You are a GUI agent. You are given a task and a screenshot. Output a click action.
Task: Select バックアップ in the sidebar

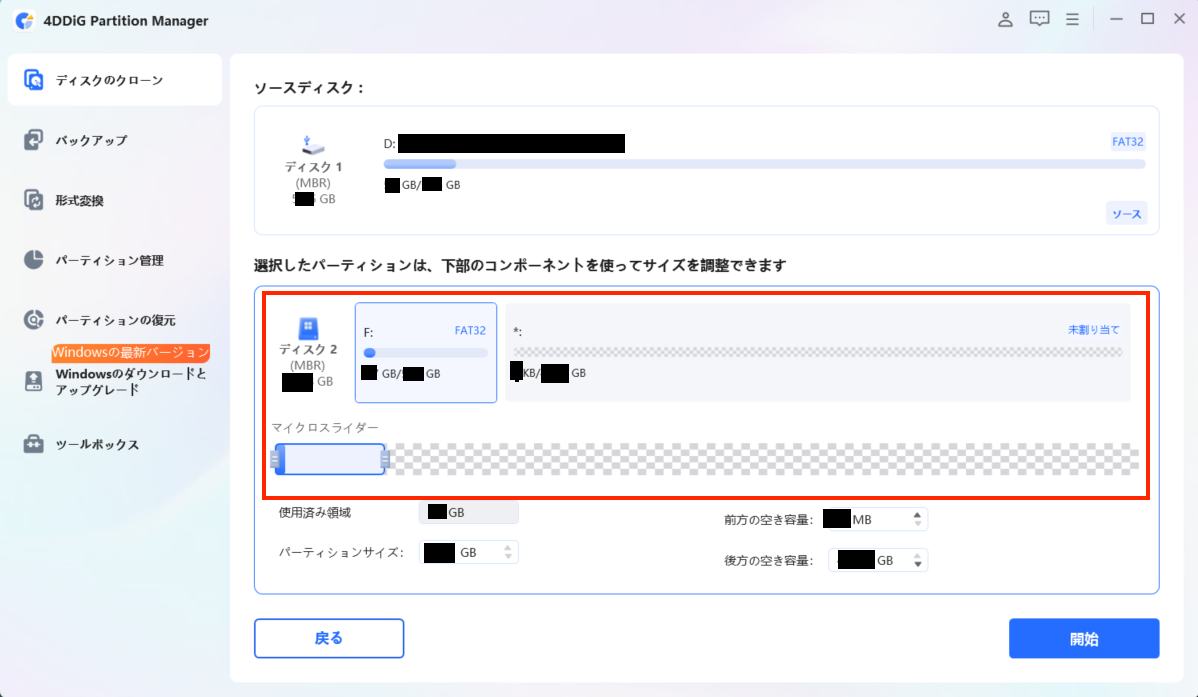tap(91, 140)
